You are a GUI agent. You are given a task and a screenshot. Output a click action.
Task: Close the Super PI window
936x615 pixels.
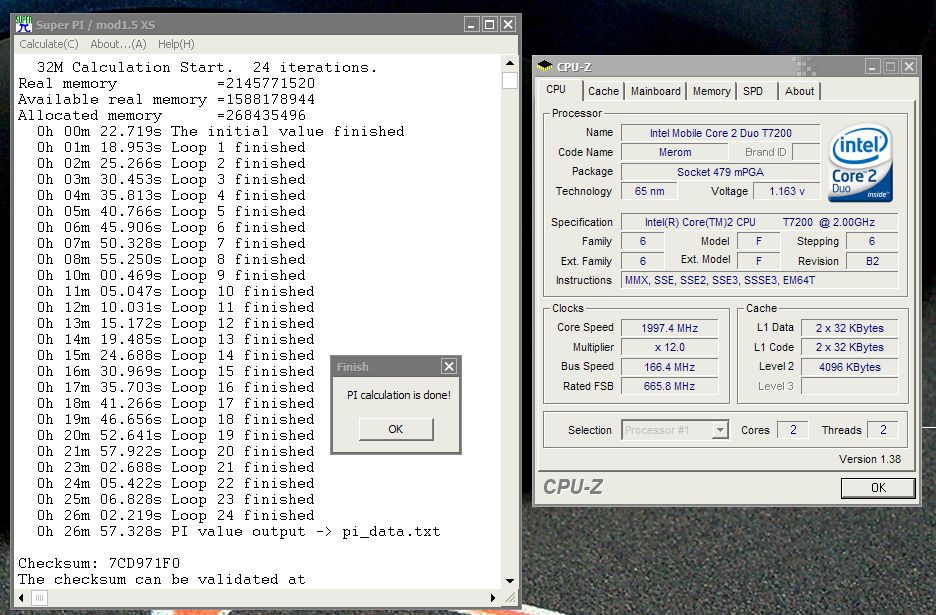coord(508,24)
